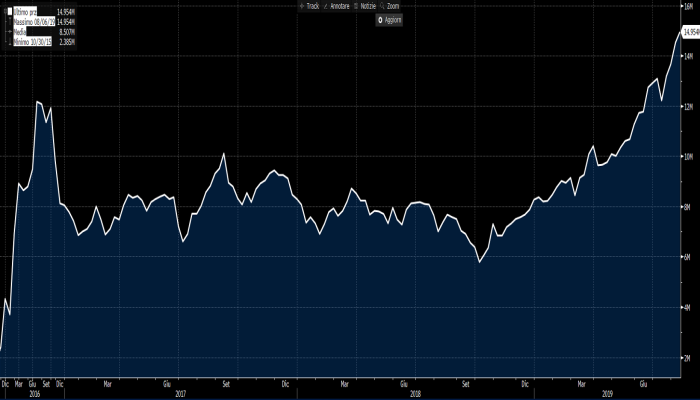Click the Notizie news icon
This screenshot has width=700, height=400.
tap(358, 7)
